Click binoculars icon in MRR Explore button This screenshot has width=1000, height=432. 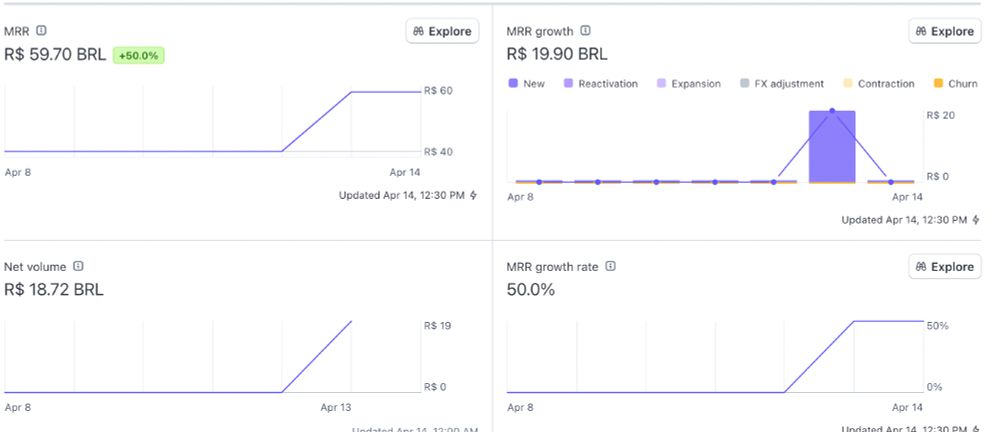point(418,31)
